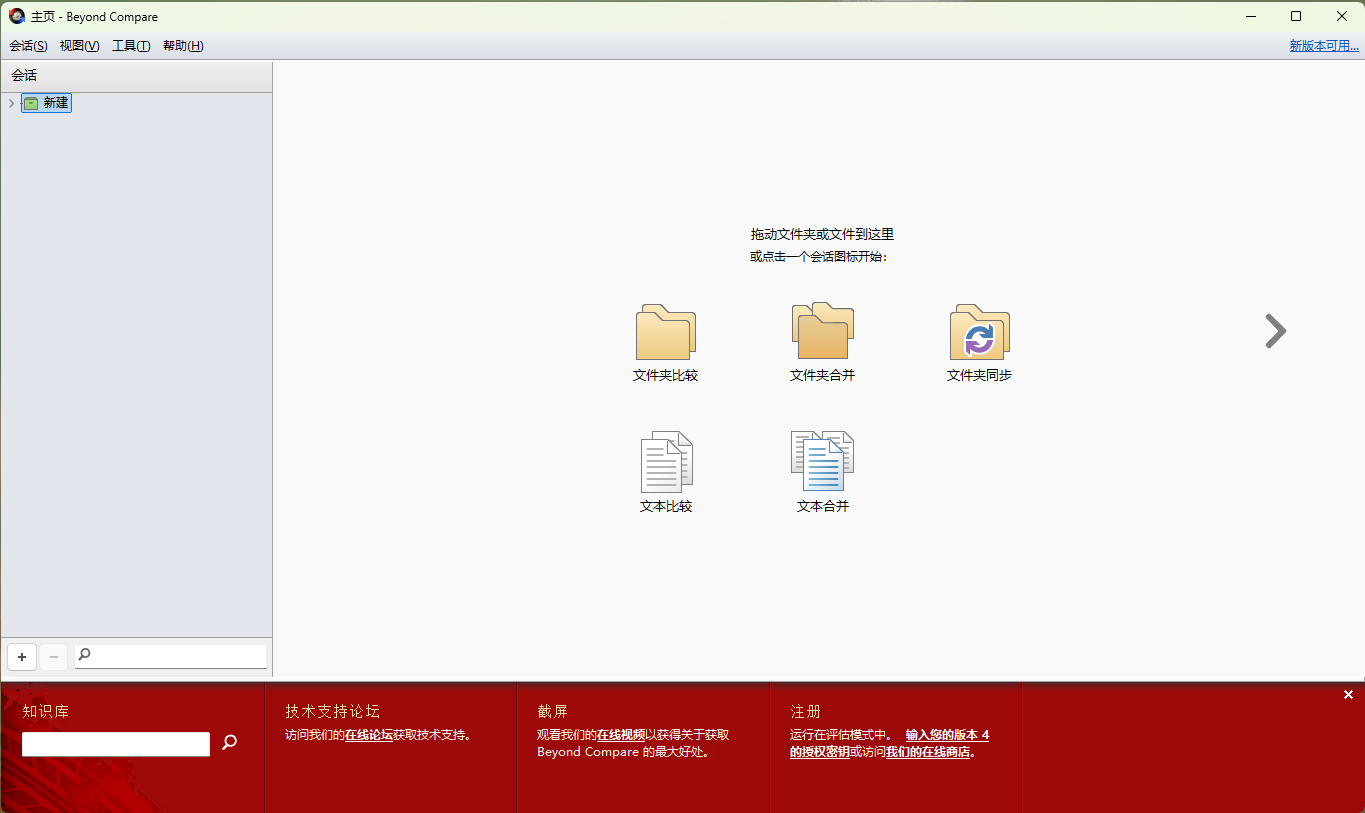Image resolution: width=1365 pixels, height=813 pixels.
Task: Open the 帮助(H) menu
Action: 183,46
